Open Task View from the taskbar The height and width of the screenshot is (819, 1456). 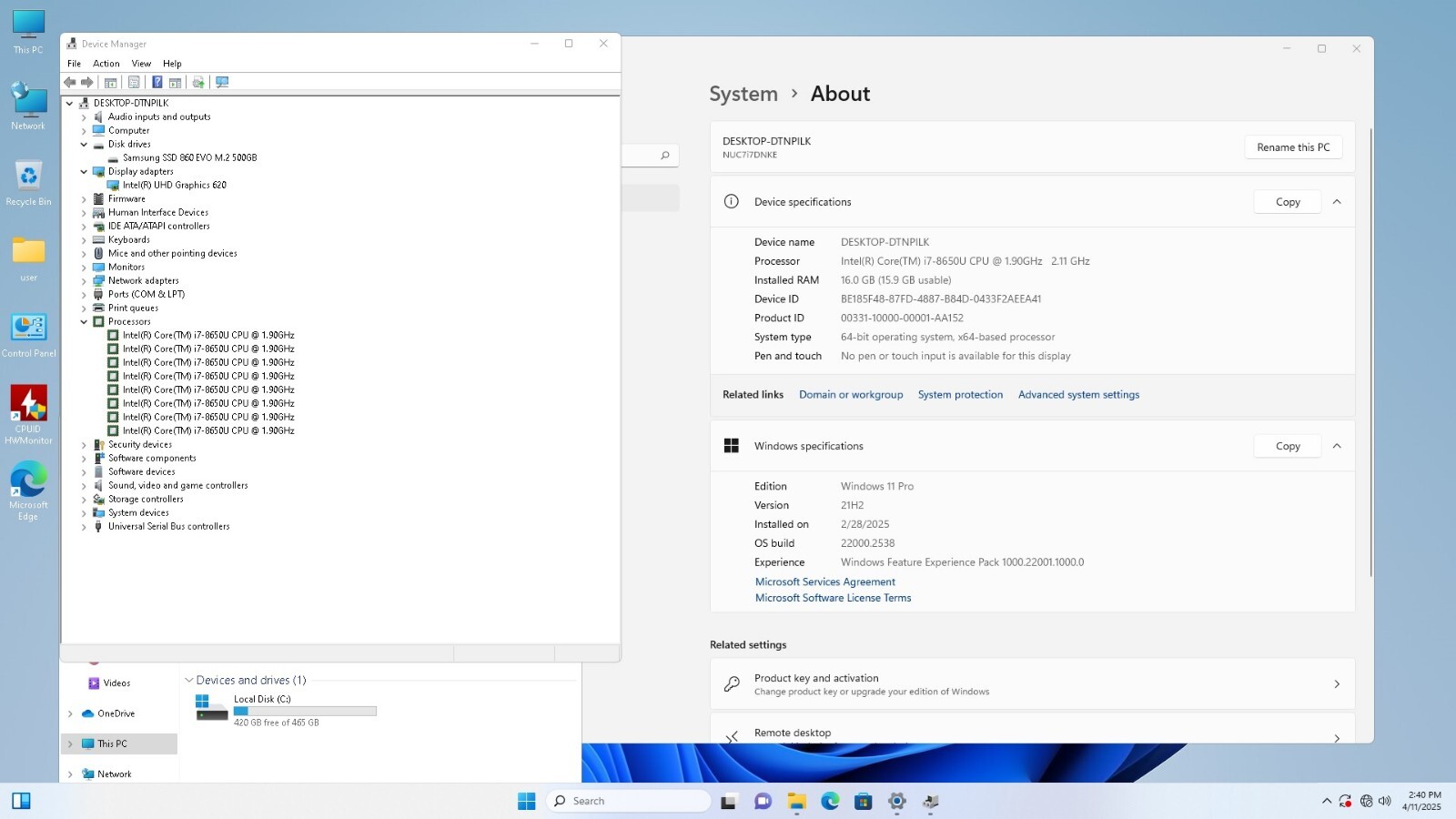point(729,801)
